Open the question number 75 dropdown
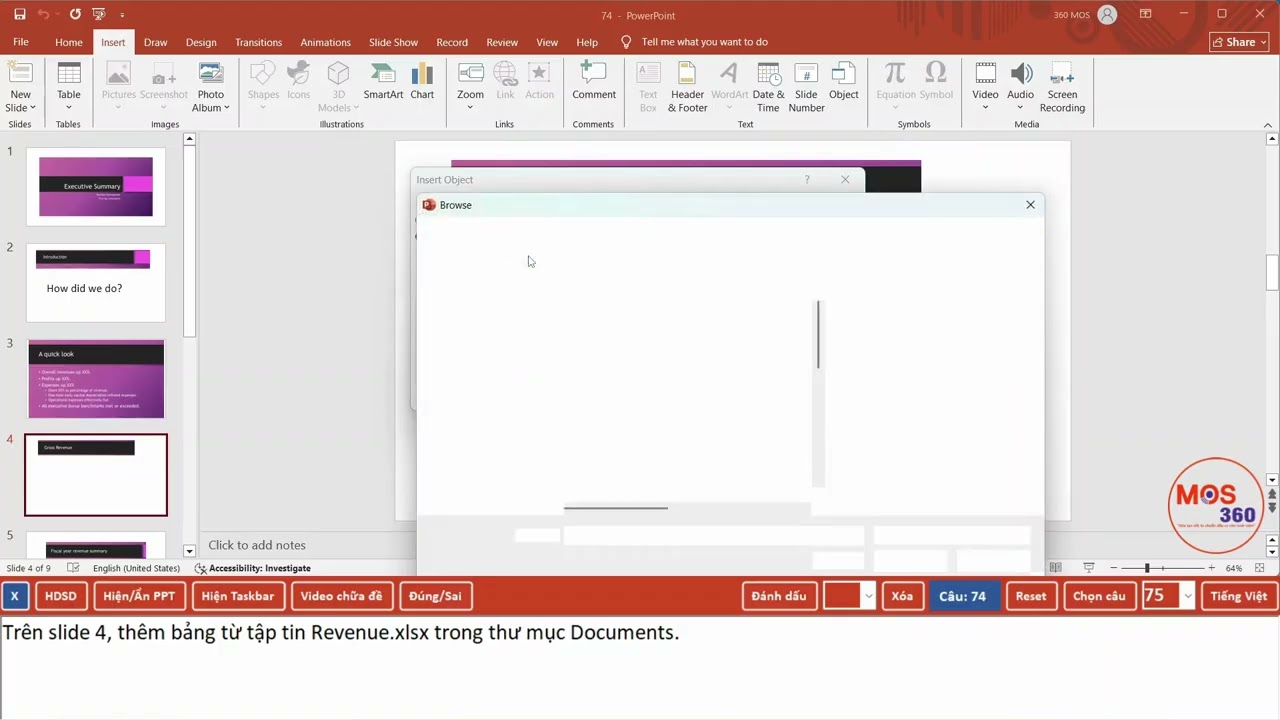 click(1187, 596)
